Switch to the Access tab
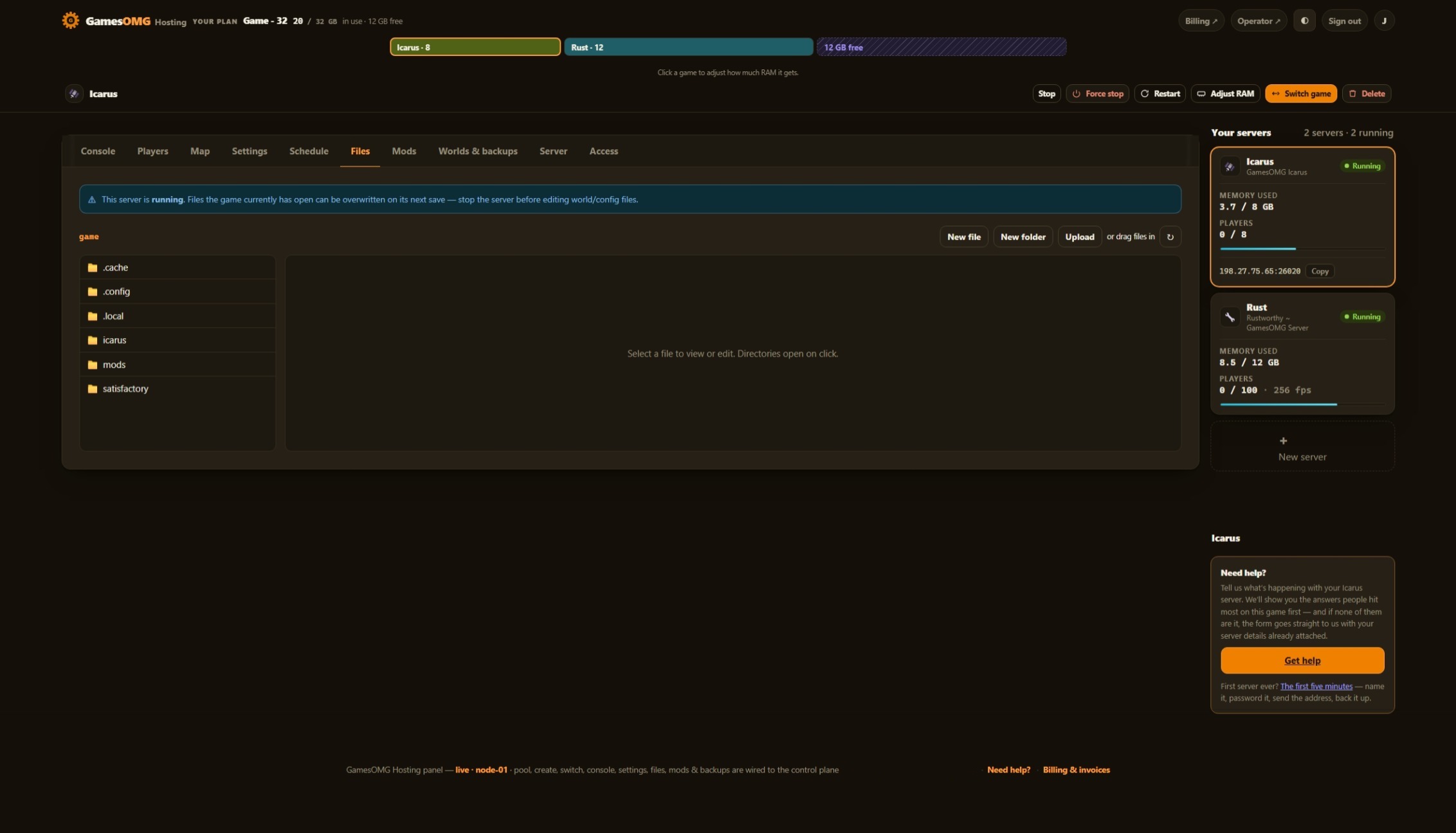Screen dimensions: 1456x833 604,151
